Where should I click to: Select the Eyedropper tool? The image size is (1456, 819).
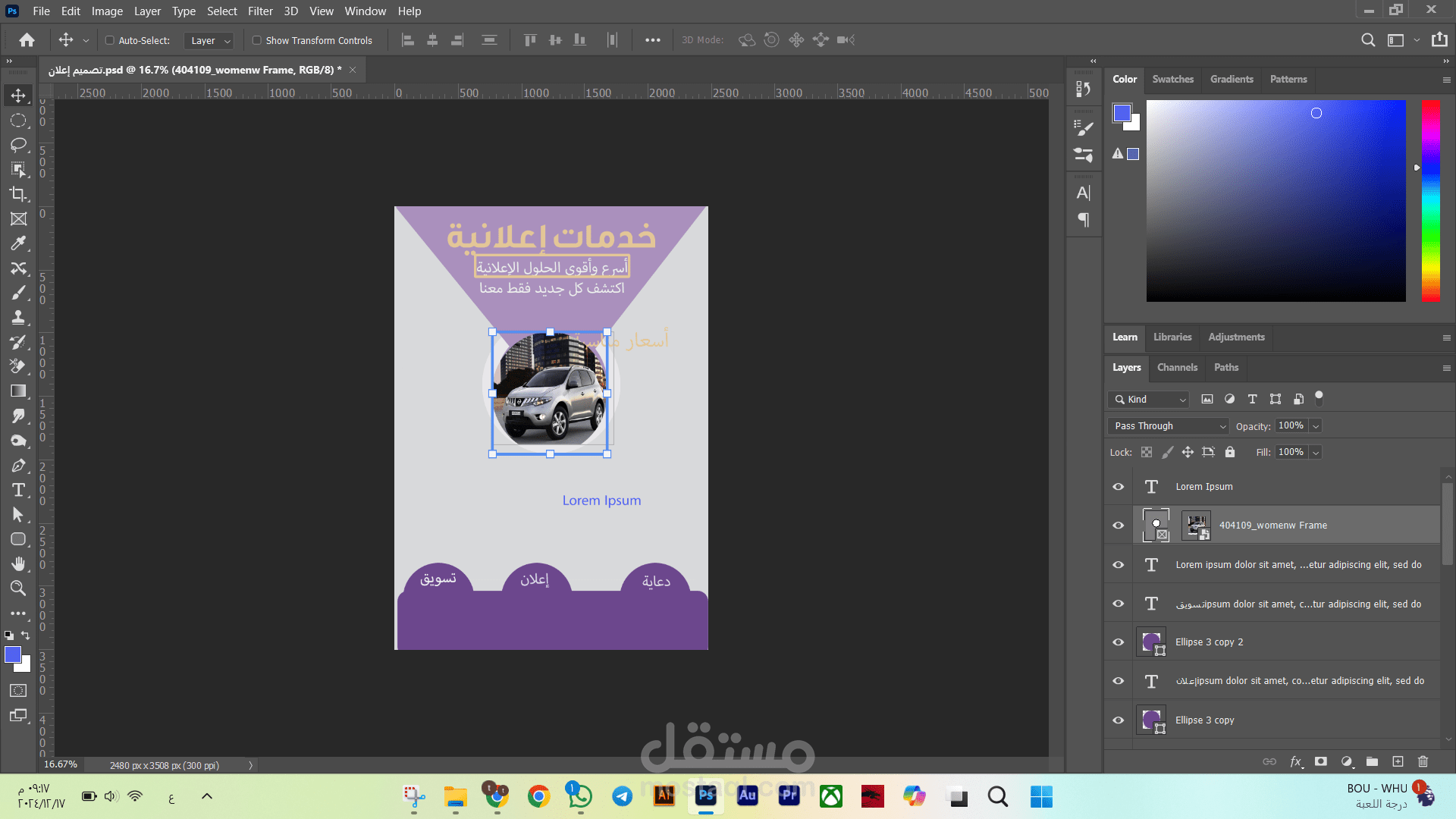(x=18, y=243)
